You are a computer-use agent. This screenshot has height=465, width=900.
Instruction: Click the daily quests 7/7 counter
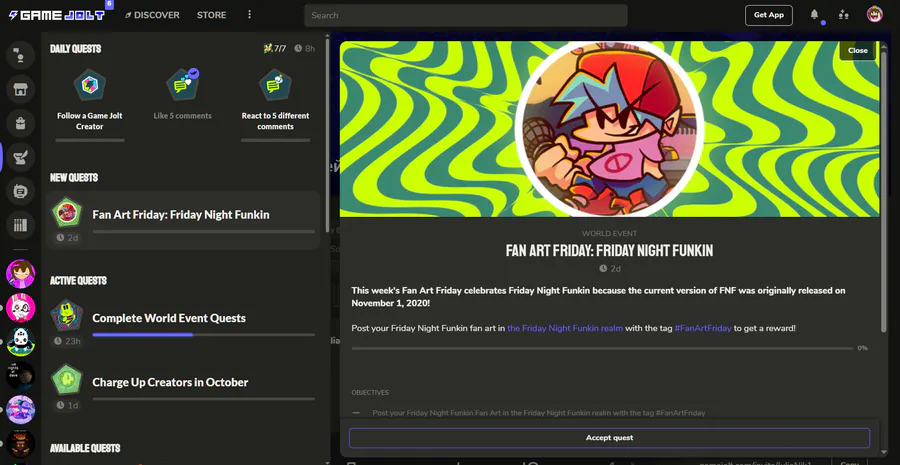click(275, 49)
